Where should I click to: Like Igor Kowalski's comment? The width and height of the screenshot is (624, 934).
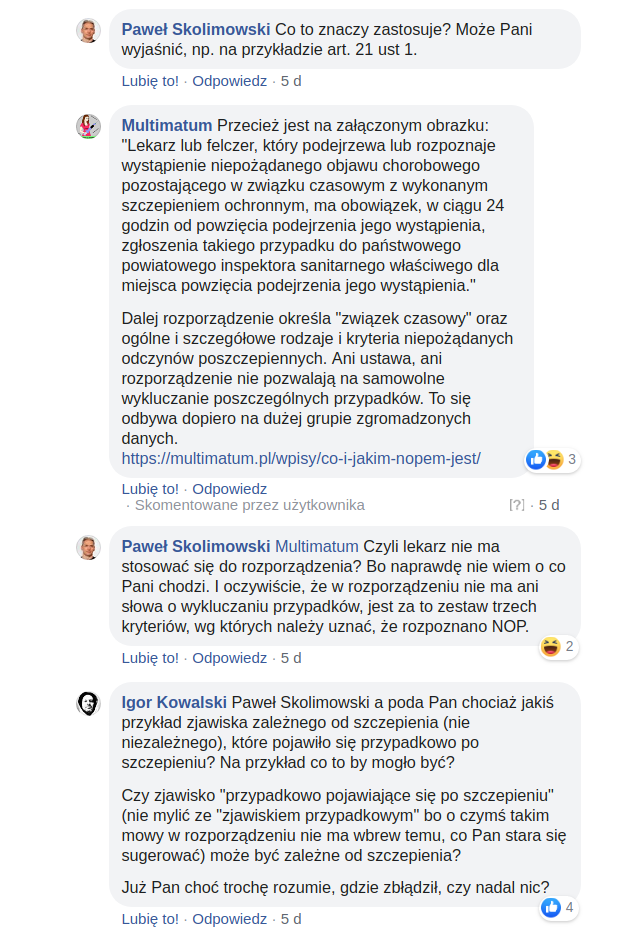[150, 919]
